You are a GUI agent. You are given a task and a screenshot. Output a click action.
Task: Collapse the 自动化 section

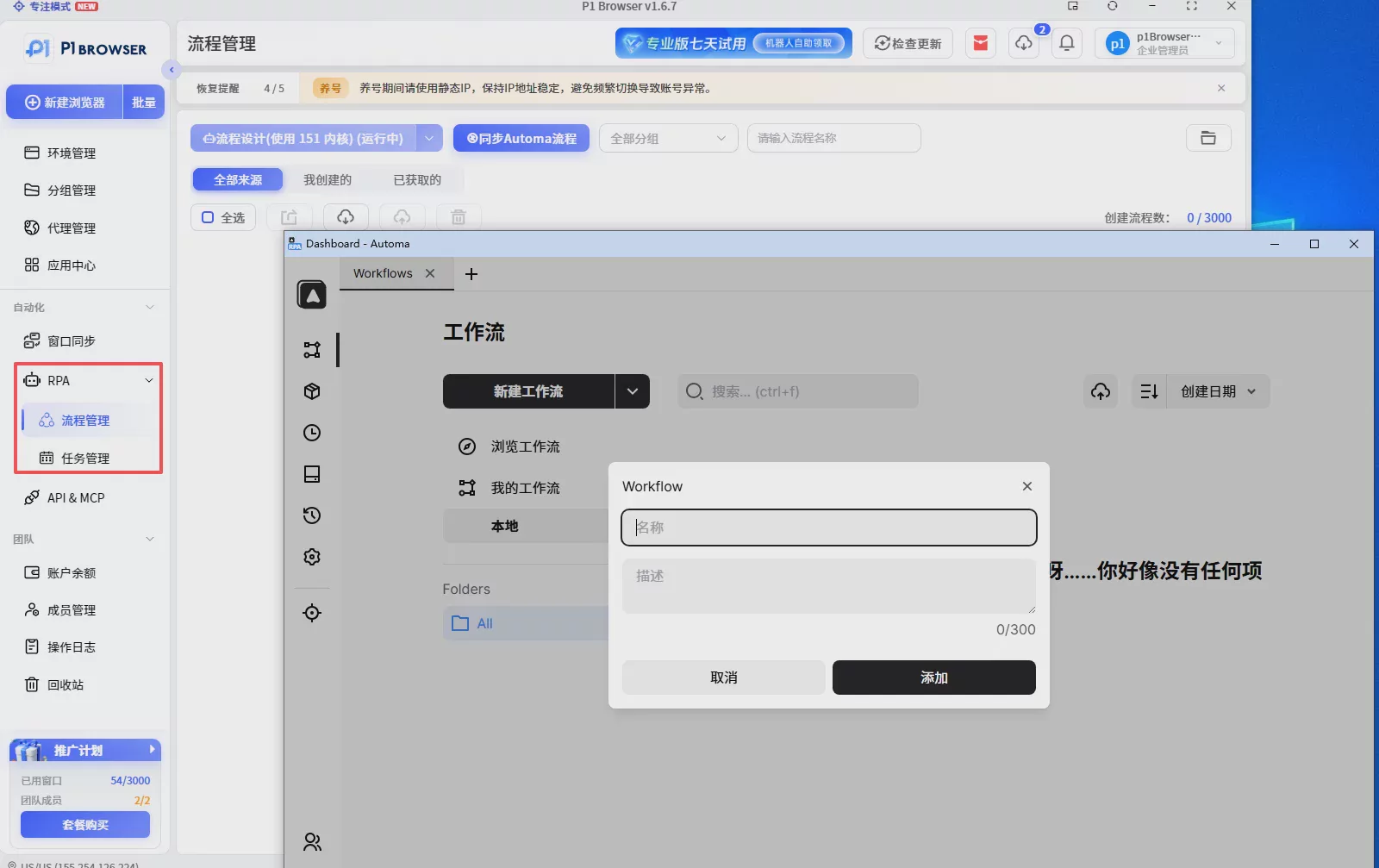click(150, 308)
